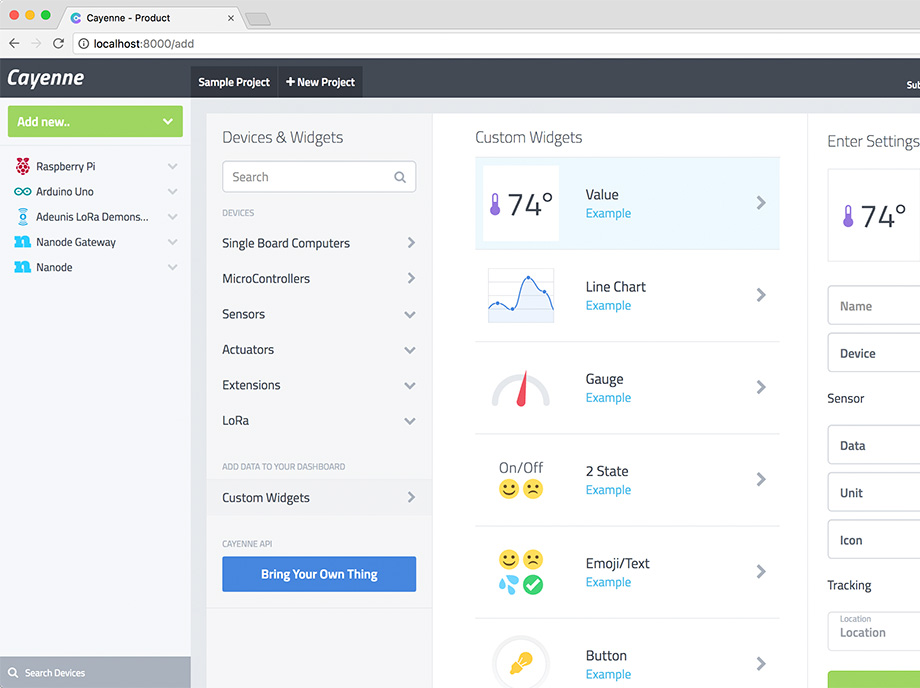
Task: Expand the LoRa category
Action: (x=319, y=421)
